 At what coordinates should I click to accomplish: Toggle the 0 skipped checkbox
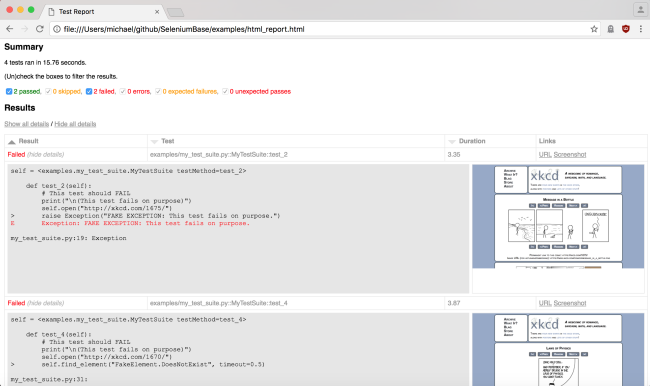coord(48,92)
